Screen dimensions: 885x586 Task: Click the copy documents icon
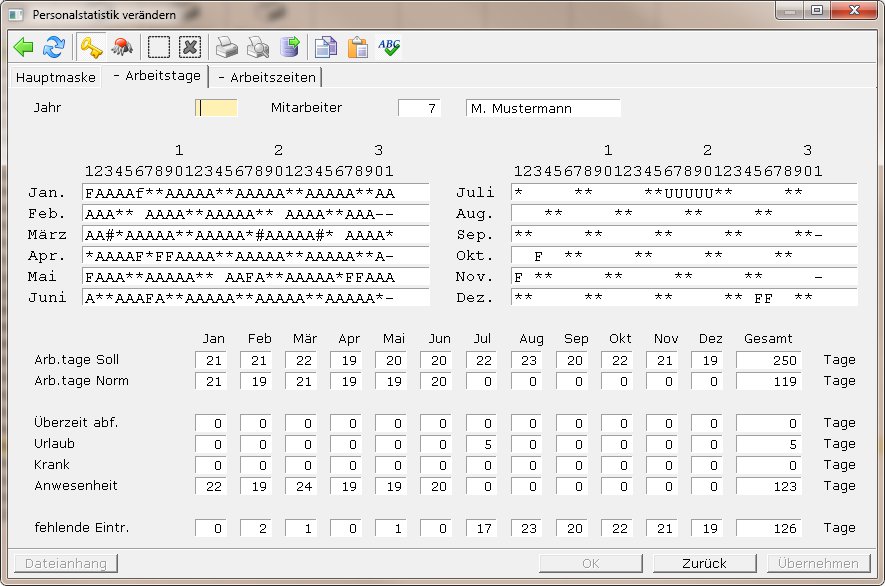click(325, 47)
